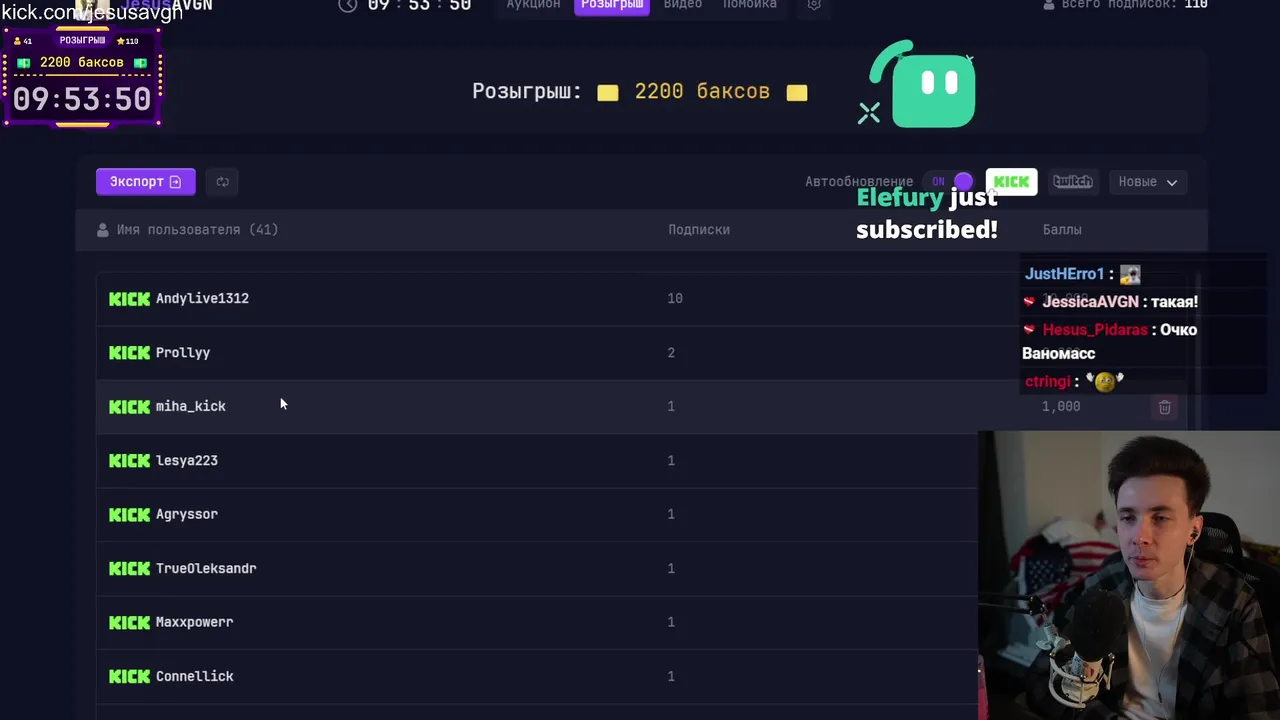Delete miha_kick entry with trash icon
Viewport: 1280px width, 720px height.
click(x=1164, y=407)
